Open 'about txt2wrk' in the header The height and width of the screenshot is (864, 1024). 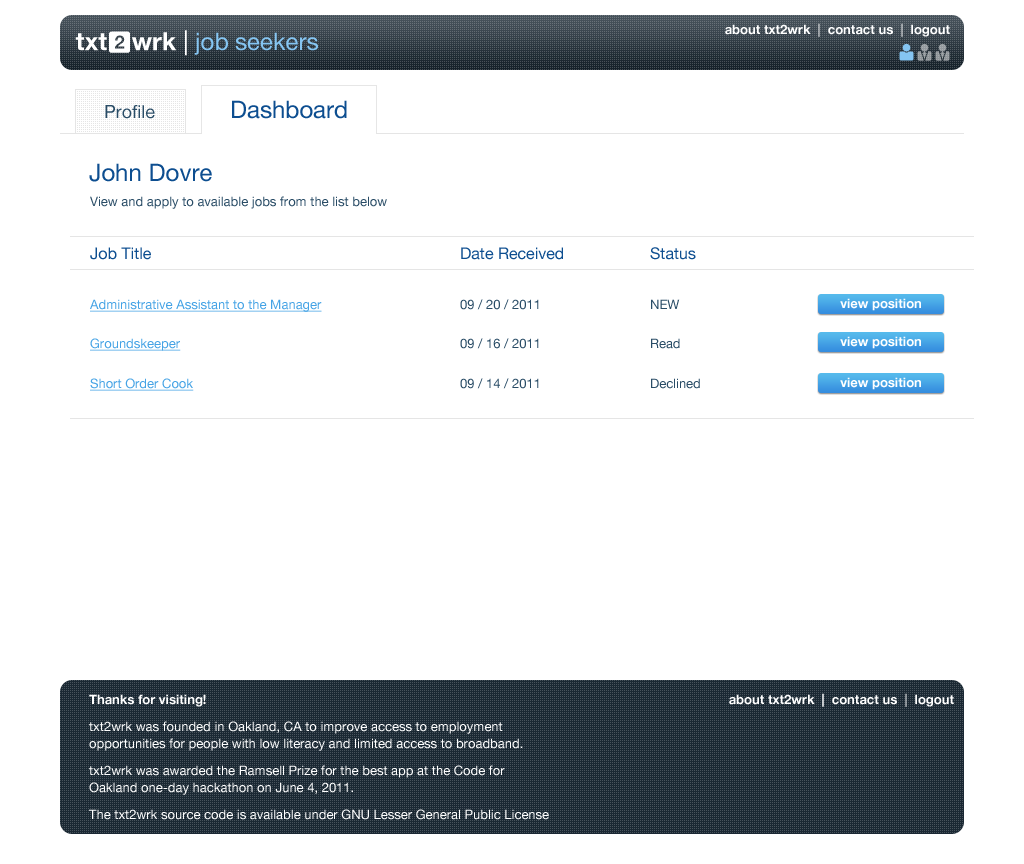(767, 30)
